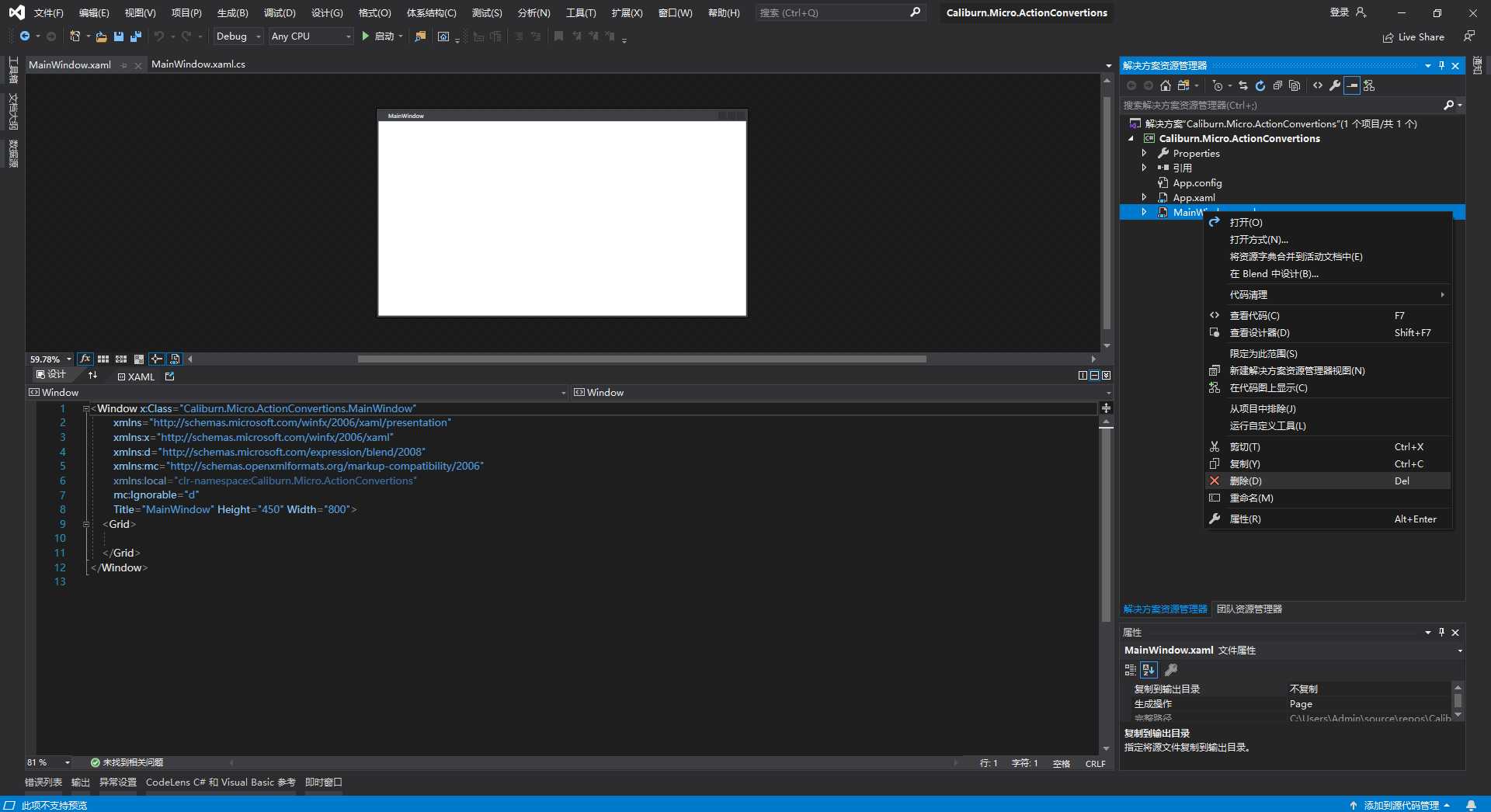Screen dimensions: 1491x812
Task: Click the Save file floppy icon
Action: click(x=119, y=36)
